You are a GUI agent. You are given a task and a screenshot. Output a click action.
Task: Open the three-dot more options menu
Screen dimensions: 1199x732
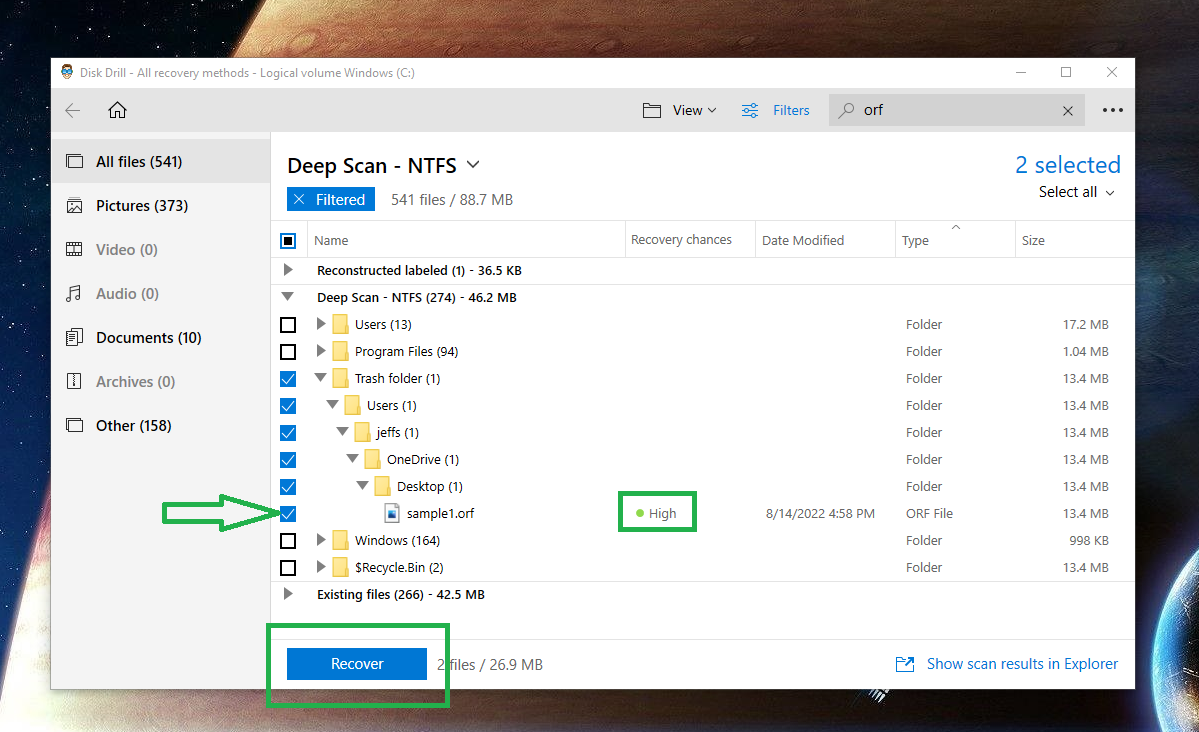[1113, 110]
